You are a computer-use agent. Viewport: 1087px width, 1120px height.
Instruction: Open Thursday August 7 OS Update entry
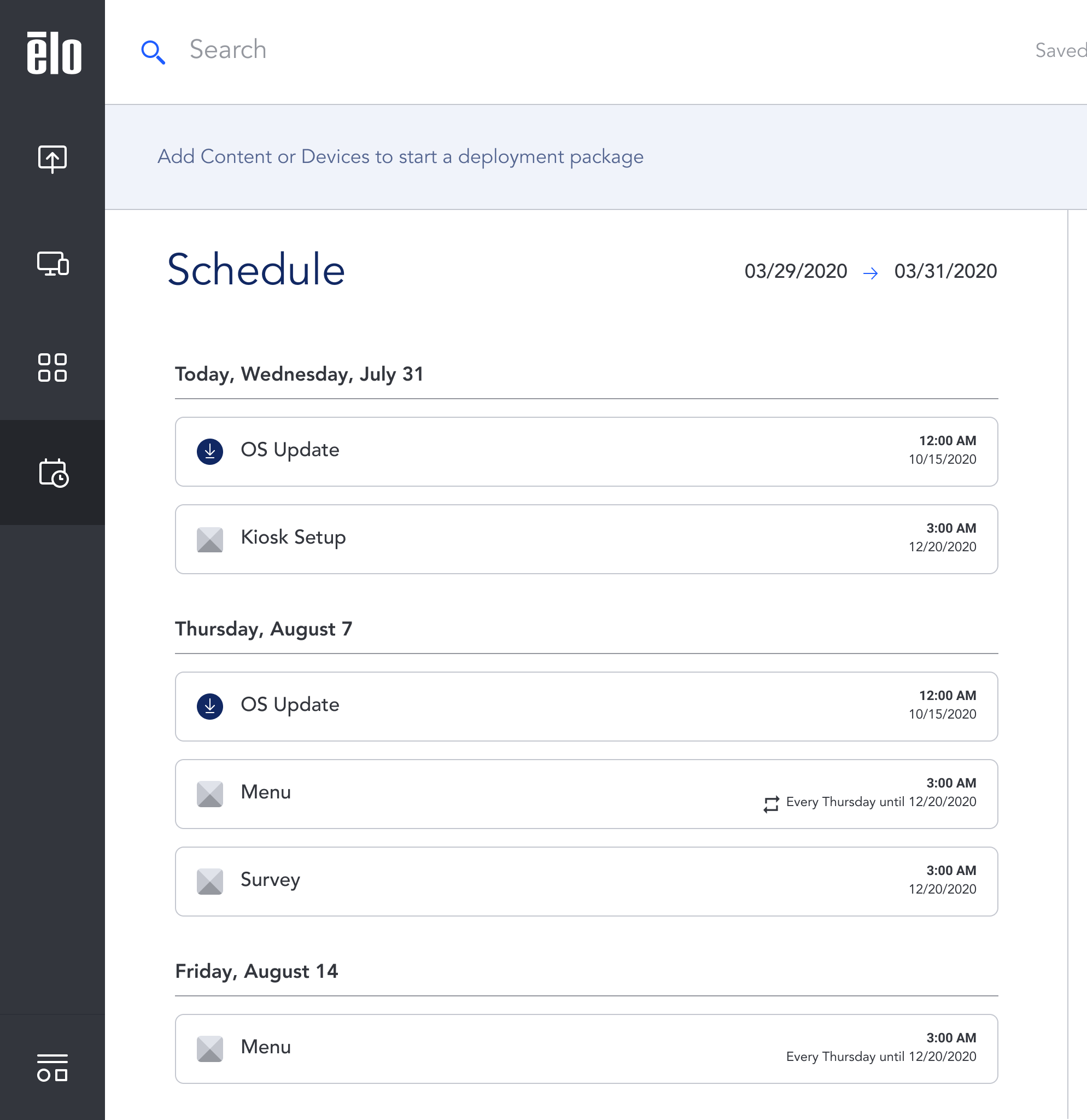click(x=586, y=706)
